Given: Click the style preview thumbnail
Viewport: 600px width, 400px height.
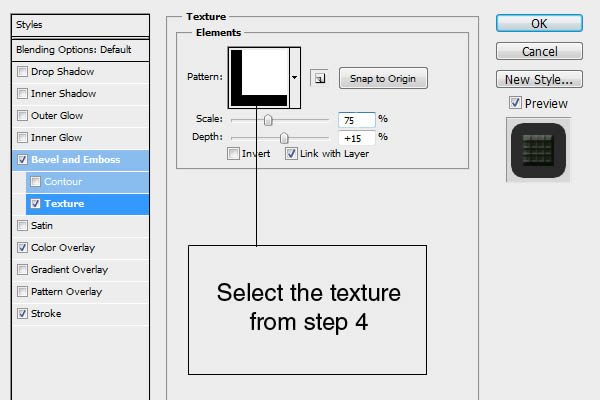Looking at the screenshot, I should click(x=540, y=151).
